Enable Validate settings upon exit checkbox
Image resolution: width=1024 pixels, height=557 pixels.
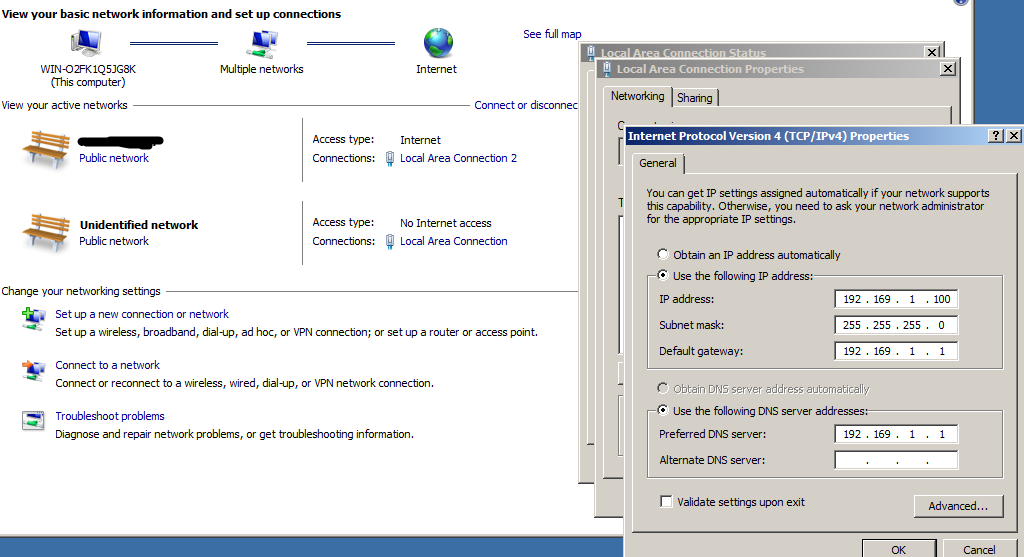point(666,501)
